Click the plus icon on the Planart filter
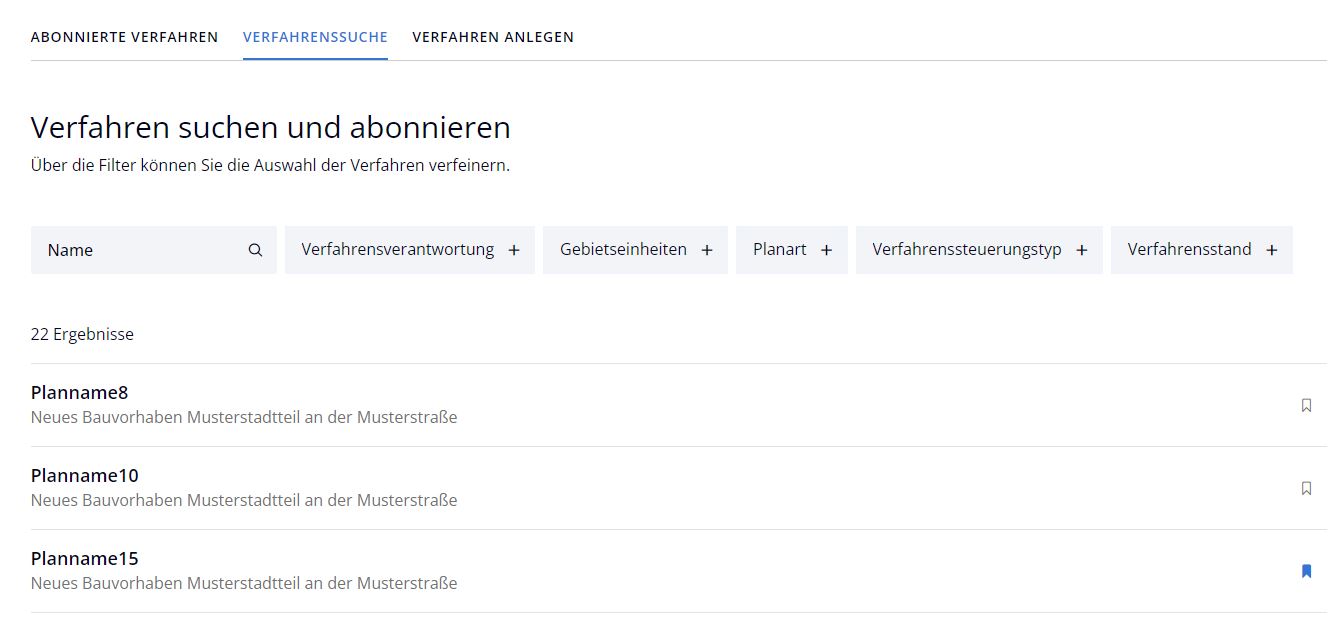 (825, 249)
